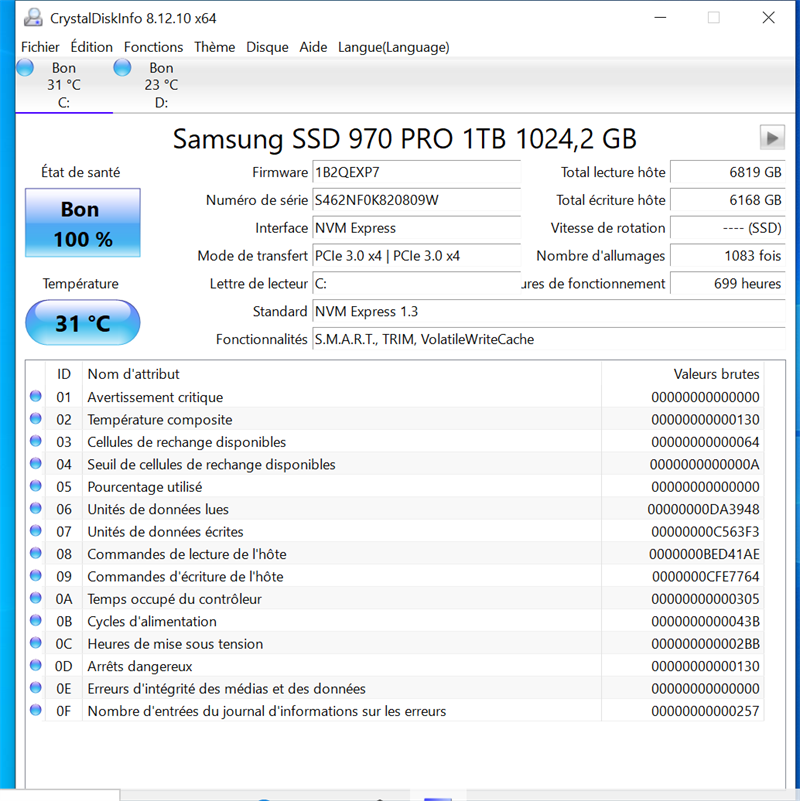
Task: Click the status dot for Cycles d'alimentation
Action: 36,621
